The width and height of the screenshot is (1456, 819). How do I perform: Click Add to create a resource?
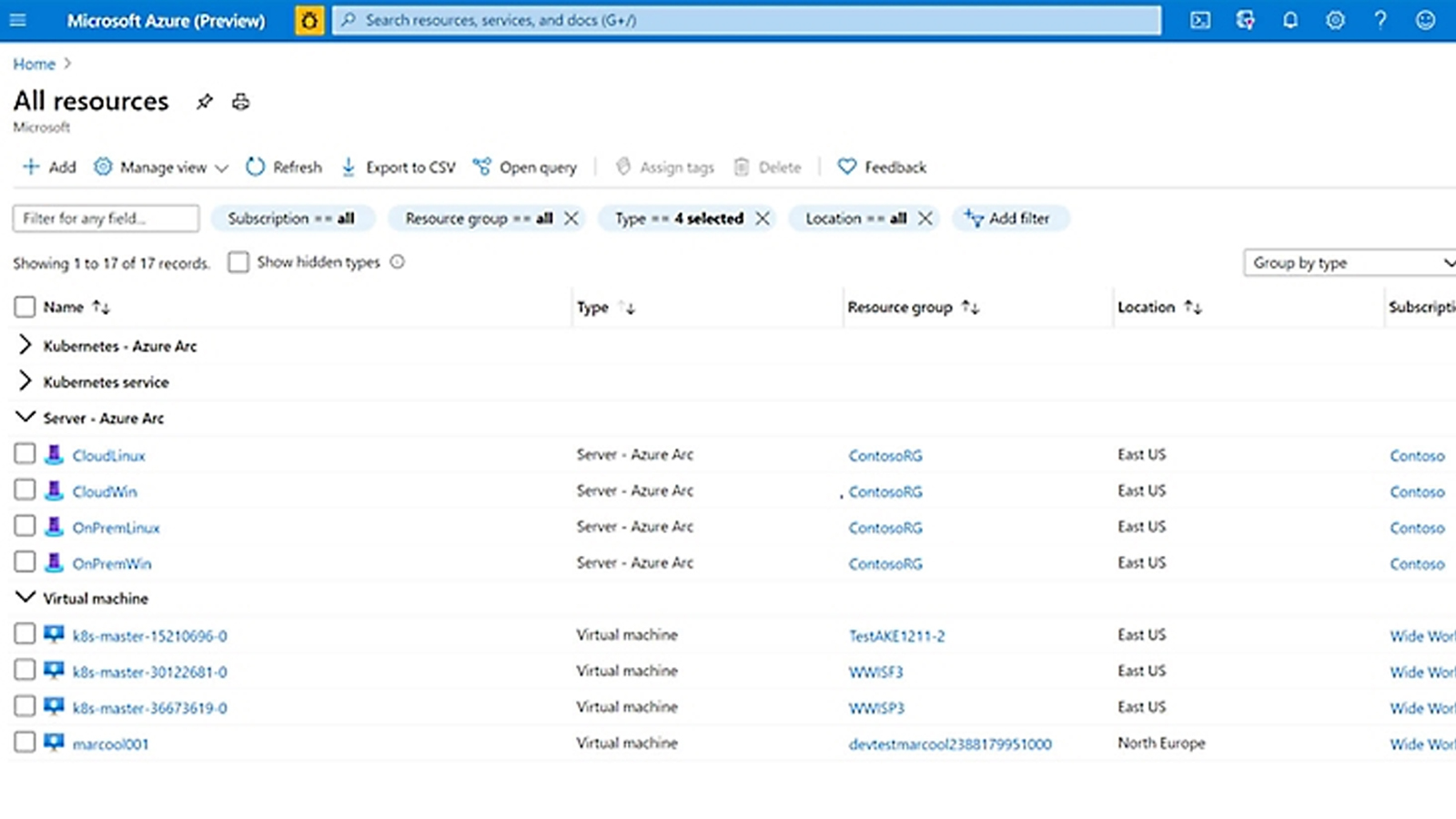(49, 167)
